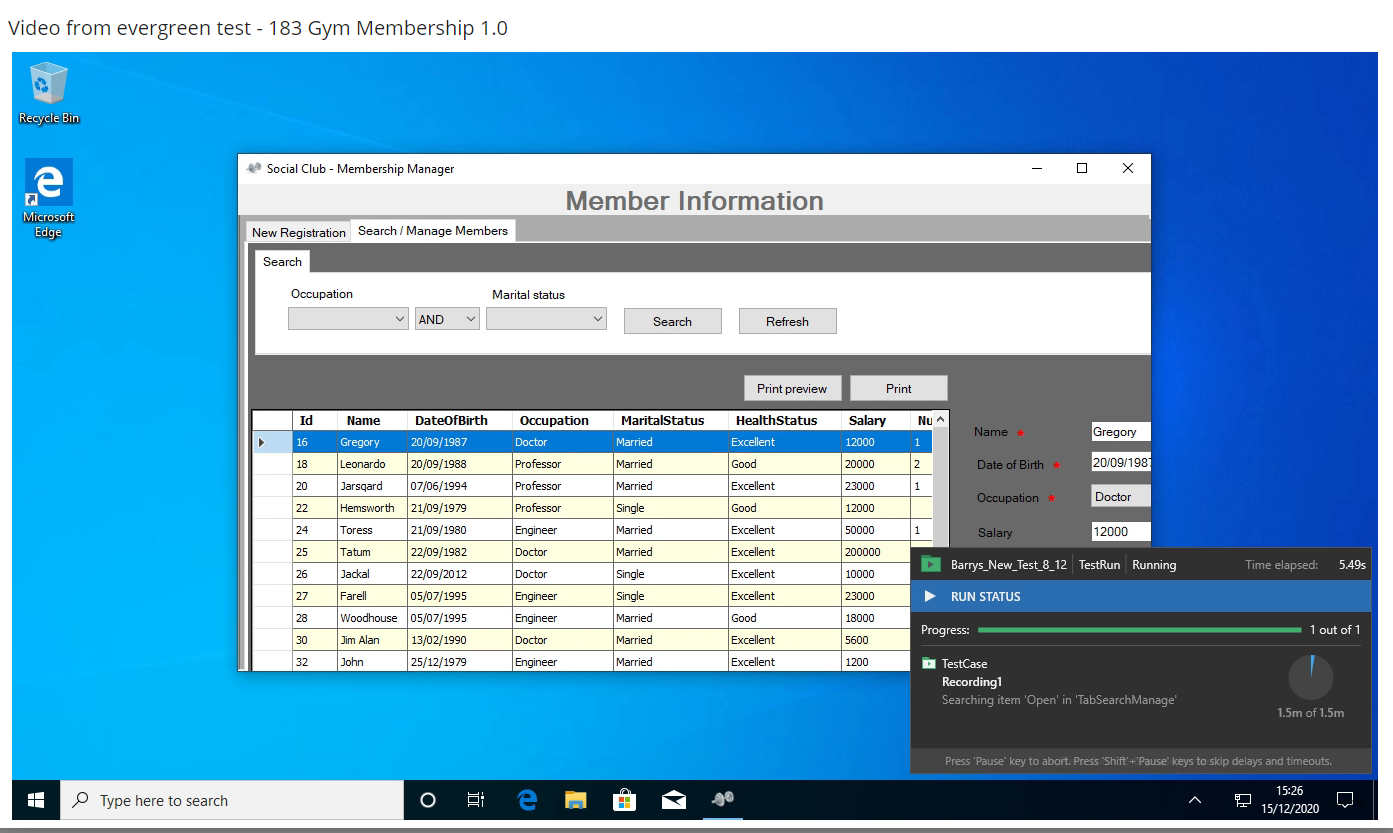Click the taskbar search box

point(233,800)
